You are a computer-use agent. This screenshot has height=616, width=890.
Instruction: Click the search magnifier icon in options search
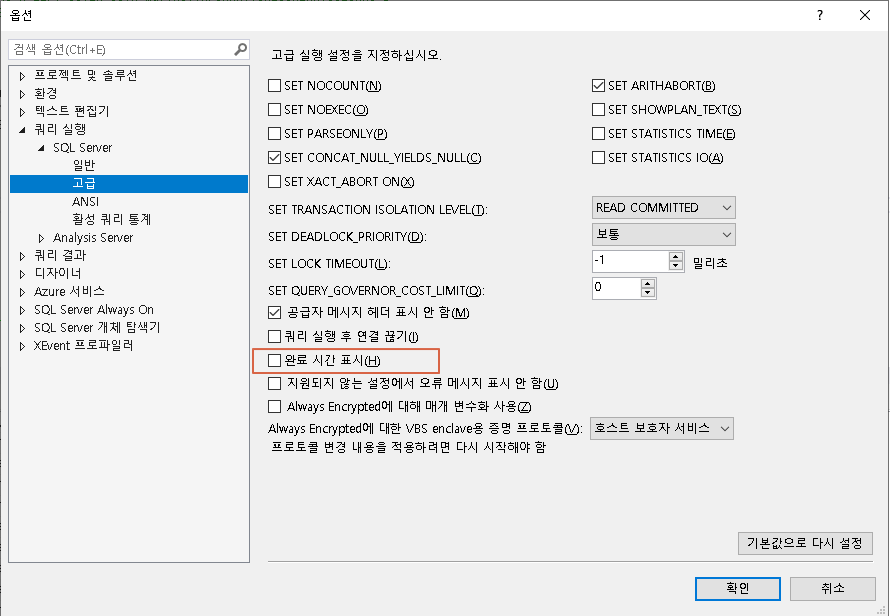241,49
